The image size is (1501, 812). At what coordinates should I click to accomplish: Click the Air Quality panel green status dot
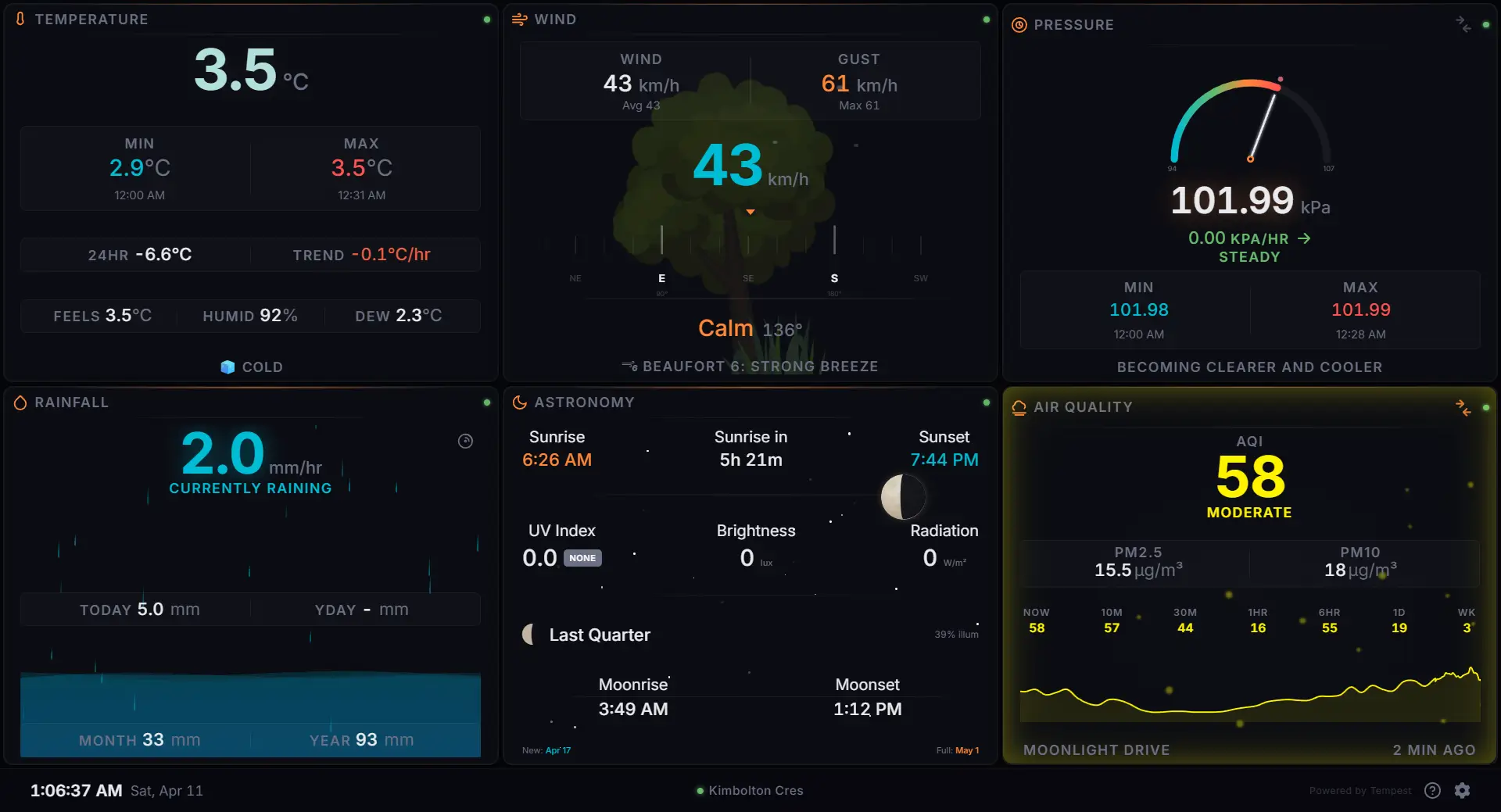click(1485, 407)
